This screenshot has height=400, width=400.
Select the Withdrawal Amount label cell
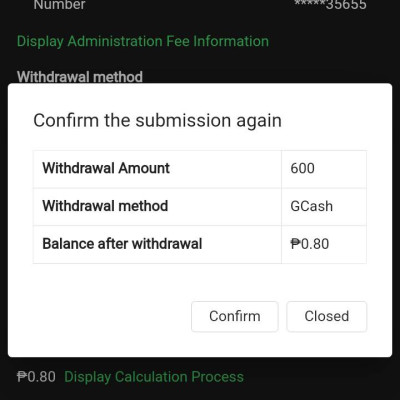(x=157, y=169)
